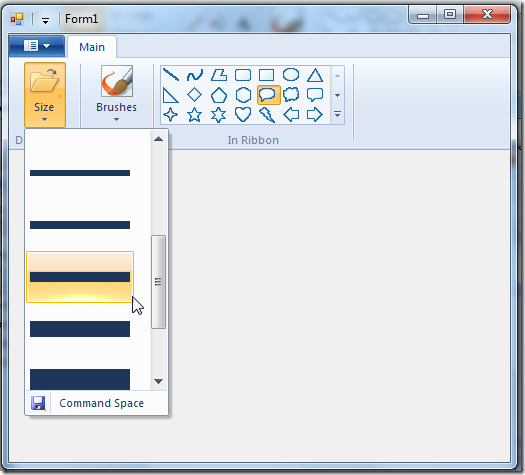Click the size list scroll down arrow
525x475 pixels.
158,381
